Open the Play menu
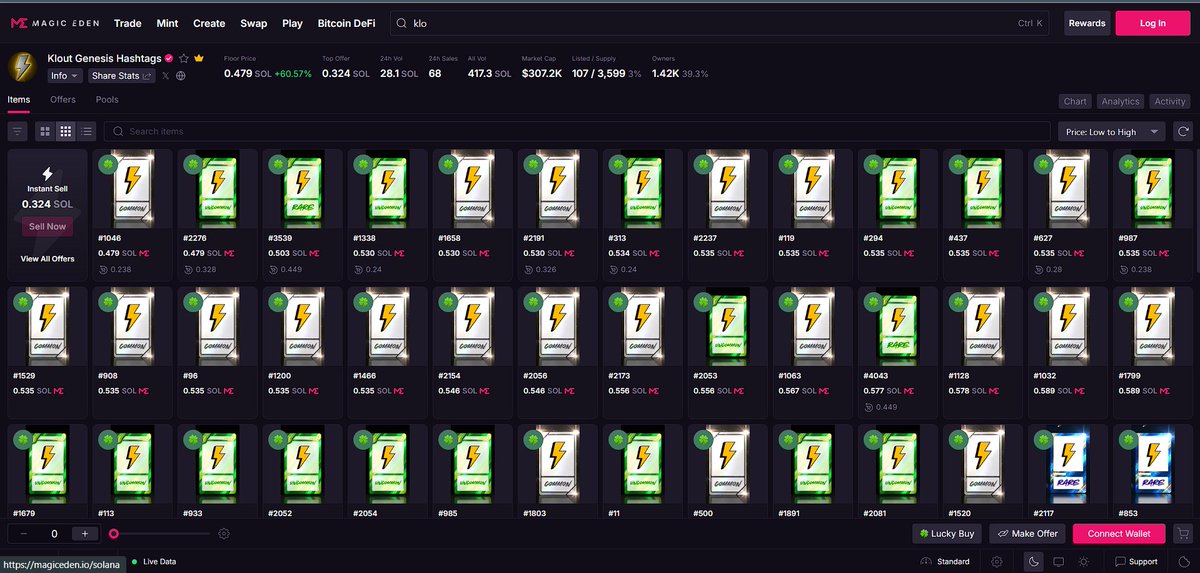 pos(292,23)
